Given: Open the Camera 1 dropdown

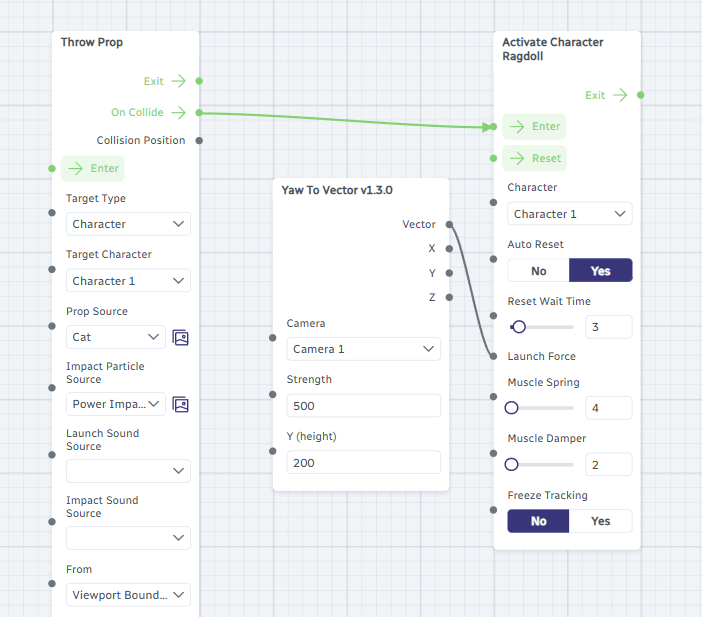Looking at the screenshot, I should (x=364, y=349).
